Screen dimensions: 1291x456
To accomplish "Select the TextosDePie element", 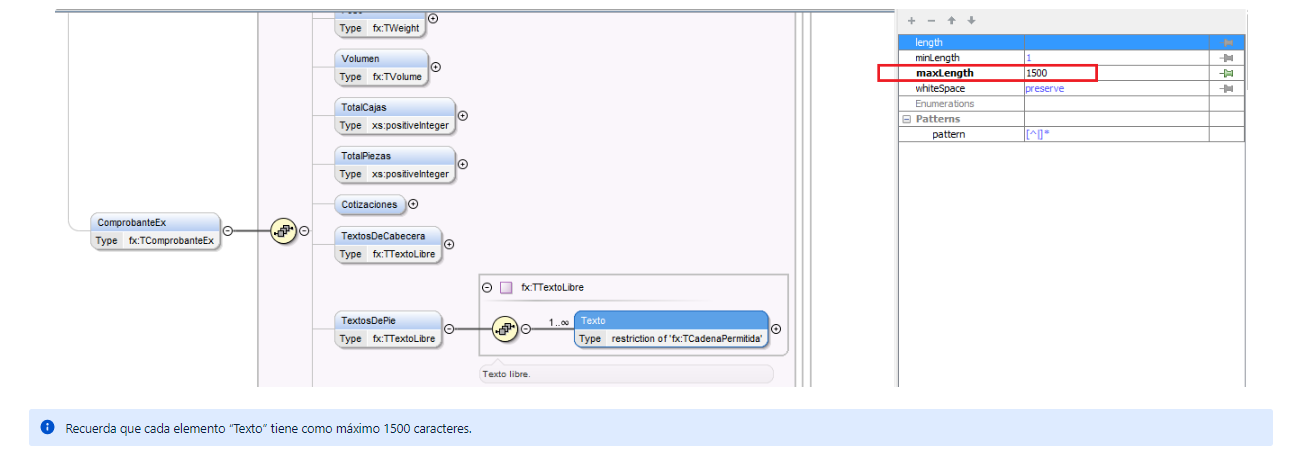I will click(388, 328).
